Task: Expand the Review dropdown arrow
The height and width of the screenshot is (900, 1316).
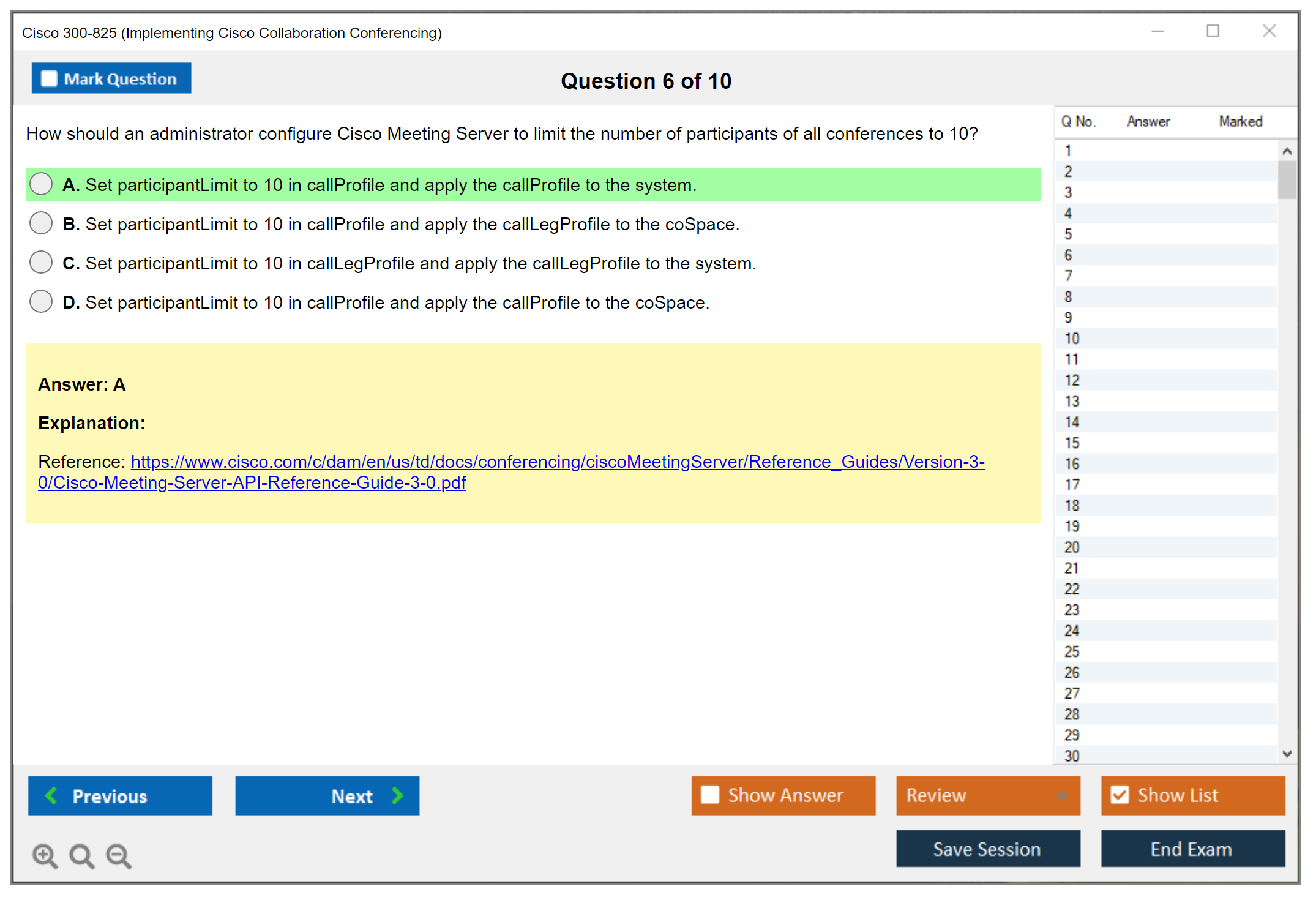Action: pos(1062,795)
